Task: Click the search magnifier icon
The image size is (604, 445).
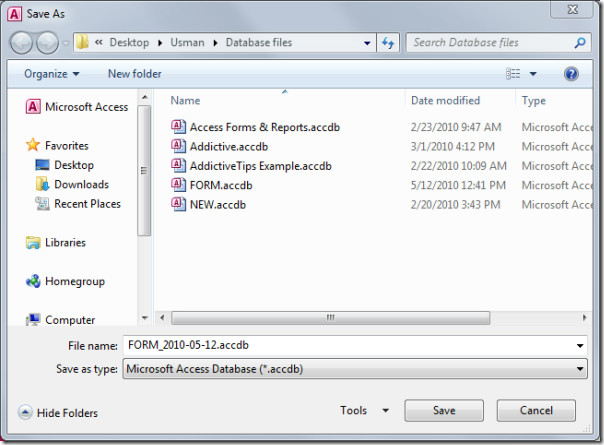Action: click(580, 42)
